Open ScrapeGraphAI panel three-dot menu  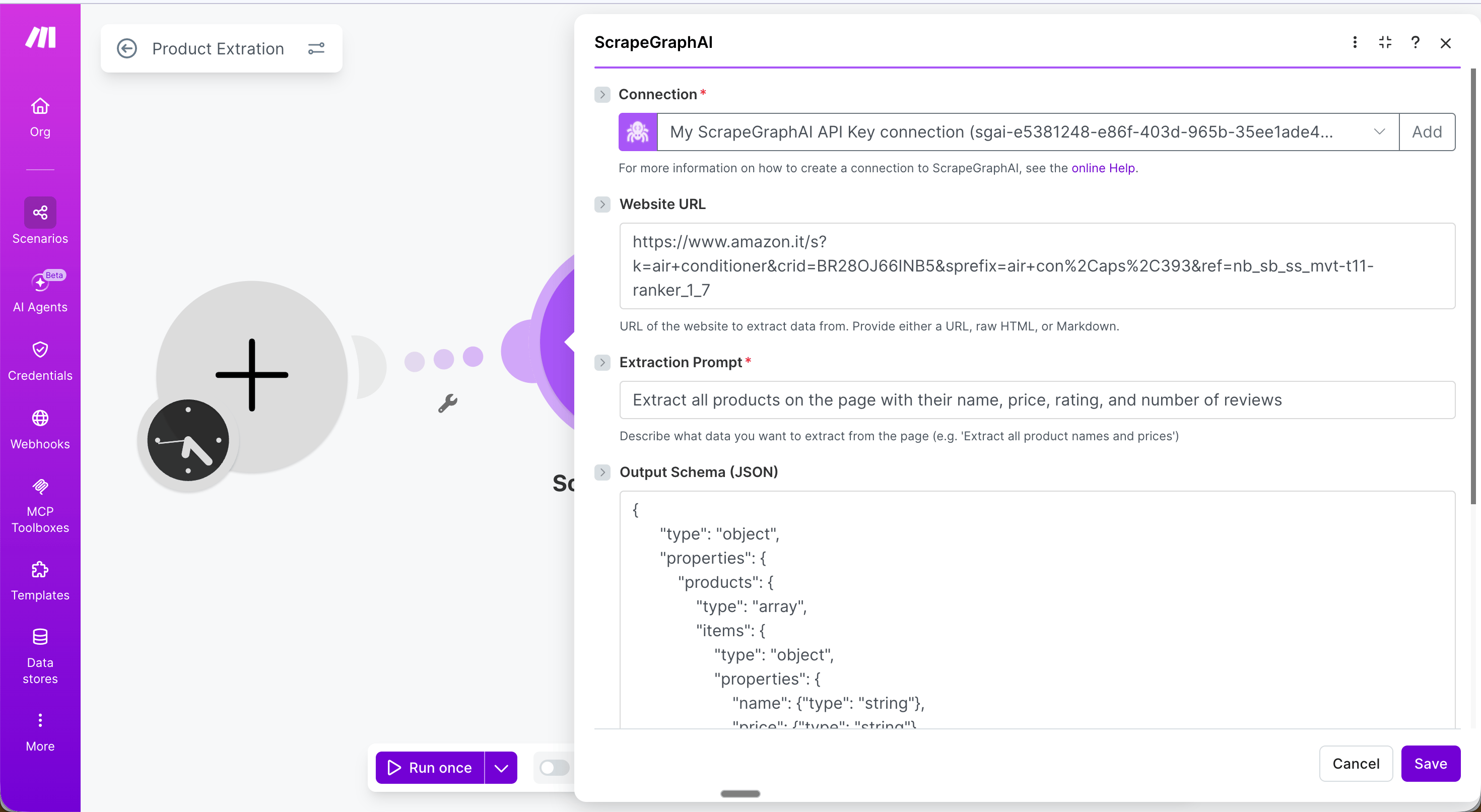1355,42
